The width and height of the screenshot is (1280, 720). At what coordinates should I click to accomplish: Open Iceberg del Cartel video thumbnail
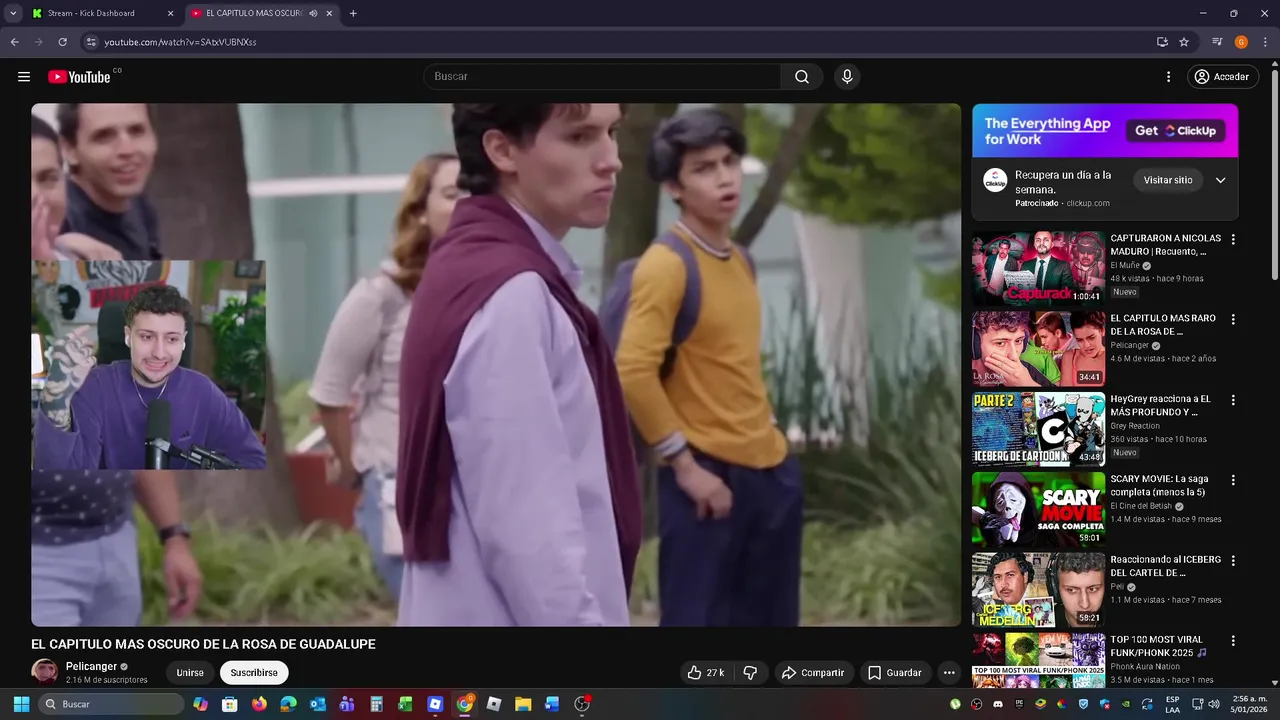[1038, 589]
